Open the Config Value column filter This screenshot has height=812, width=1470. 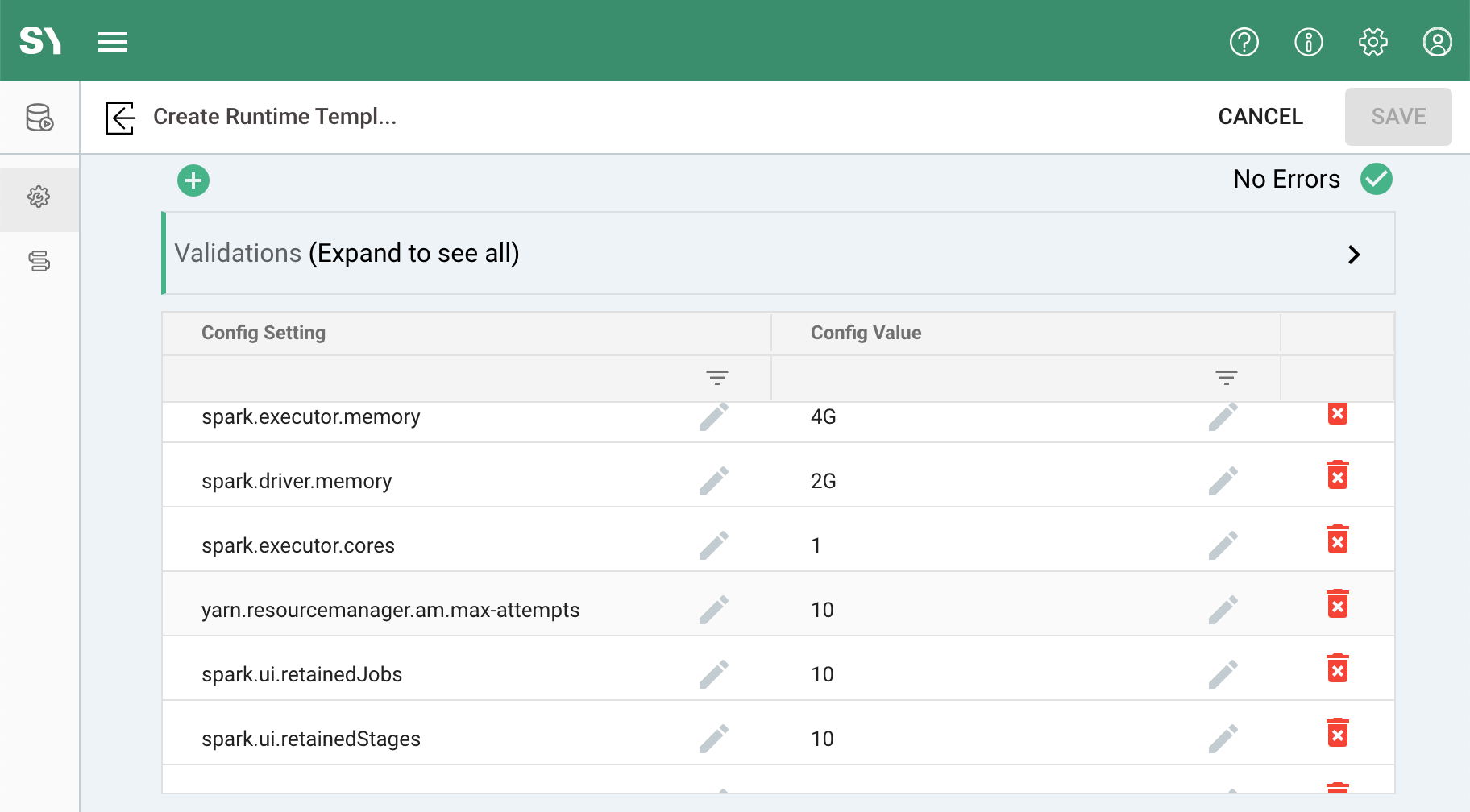coord(1226,378)
